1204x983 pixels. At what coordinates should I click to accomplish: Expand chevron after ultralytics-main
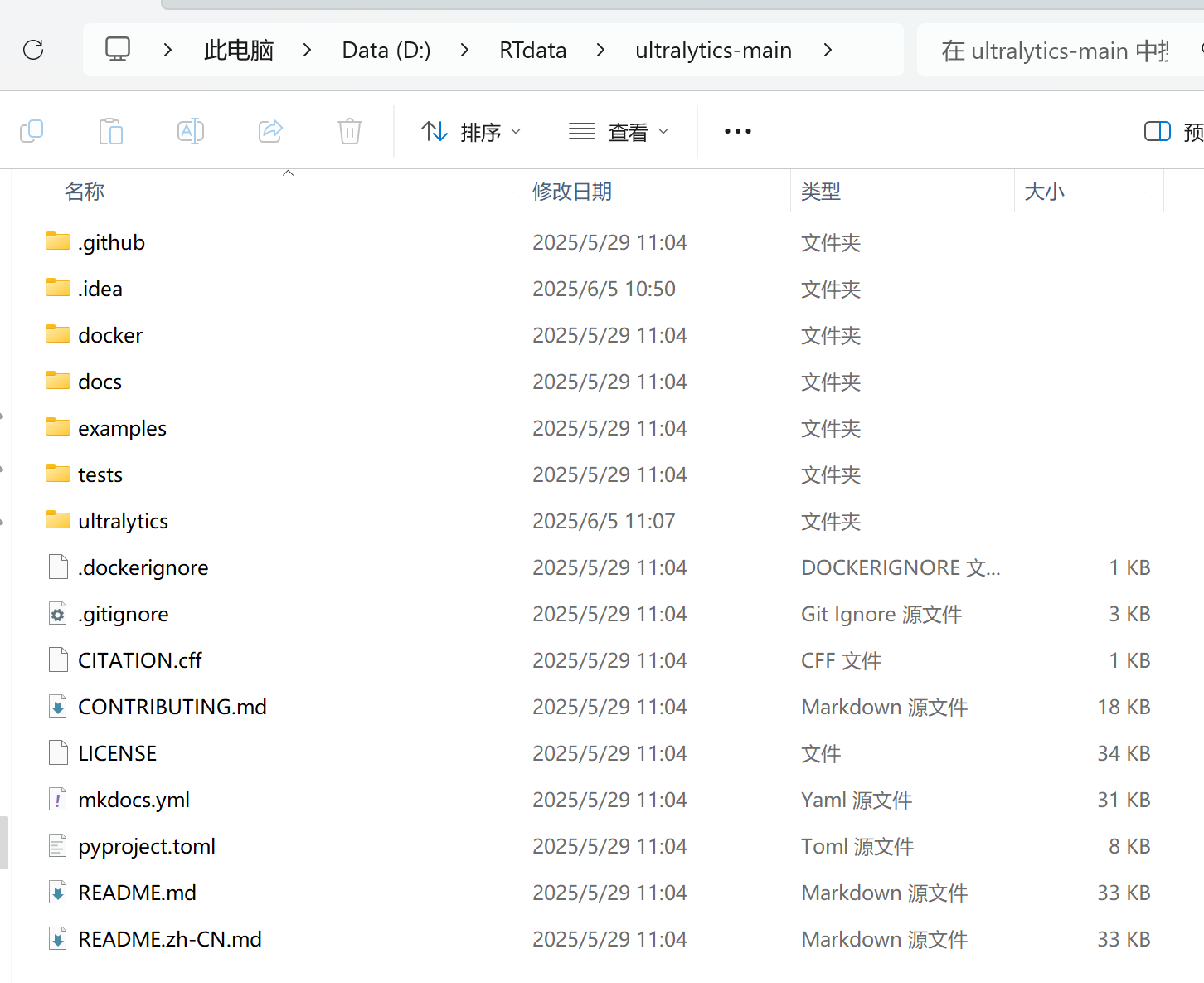pos(828,50)
